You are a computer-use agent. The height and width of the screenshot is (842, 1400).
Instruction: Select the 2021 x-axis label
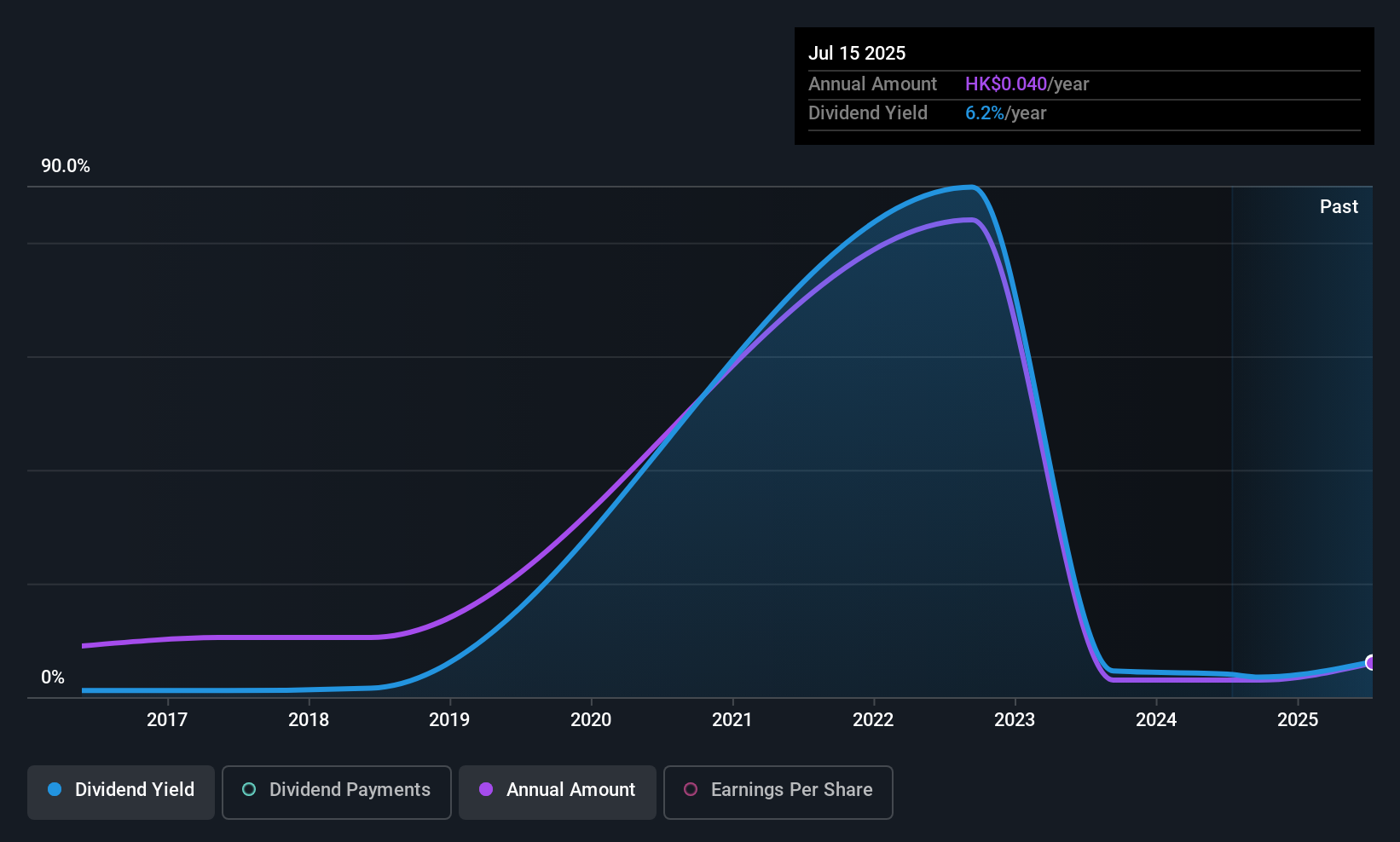pos(732,719)
